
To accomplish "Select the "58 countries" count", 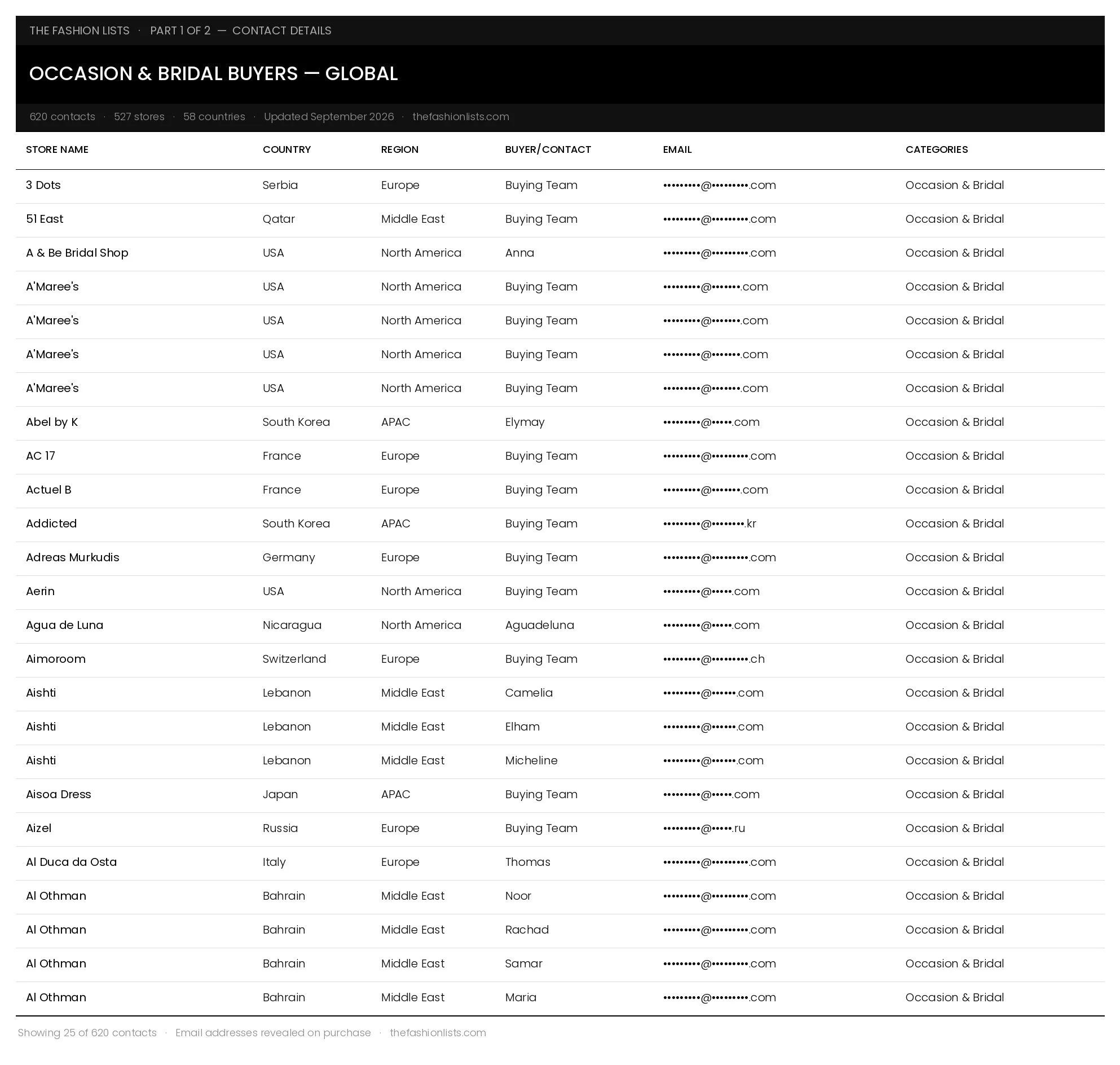I will click(214, 116).
